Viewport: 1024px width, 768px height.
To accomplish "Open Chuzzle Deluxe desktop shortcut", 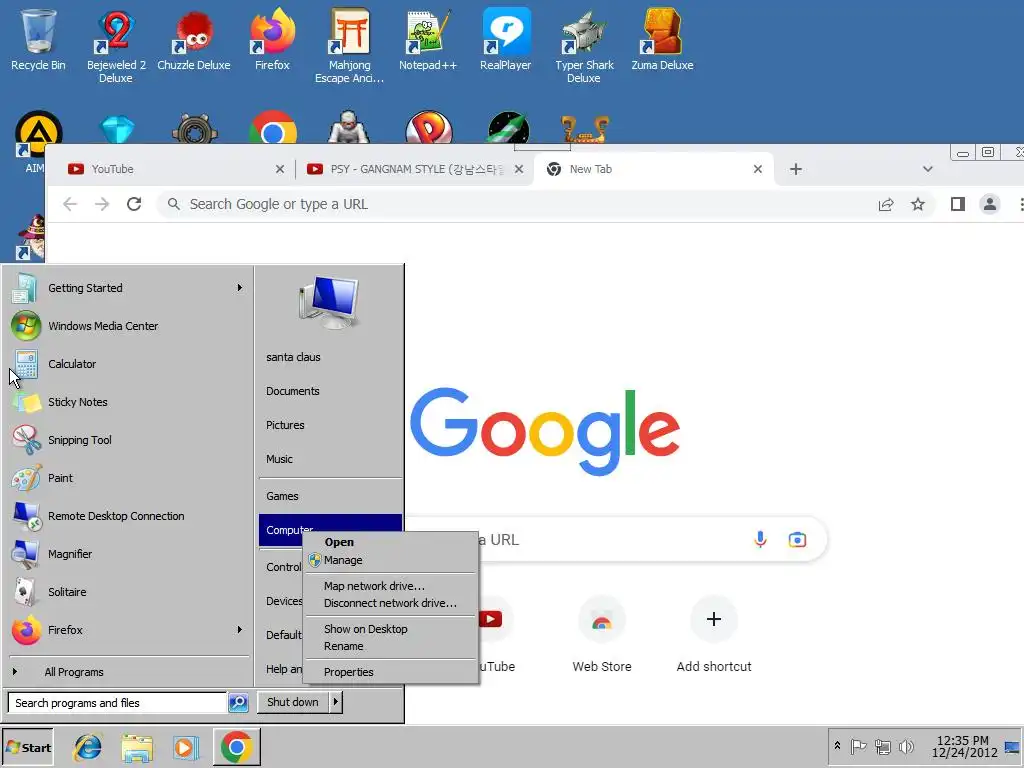I will click(193, 40).
